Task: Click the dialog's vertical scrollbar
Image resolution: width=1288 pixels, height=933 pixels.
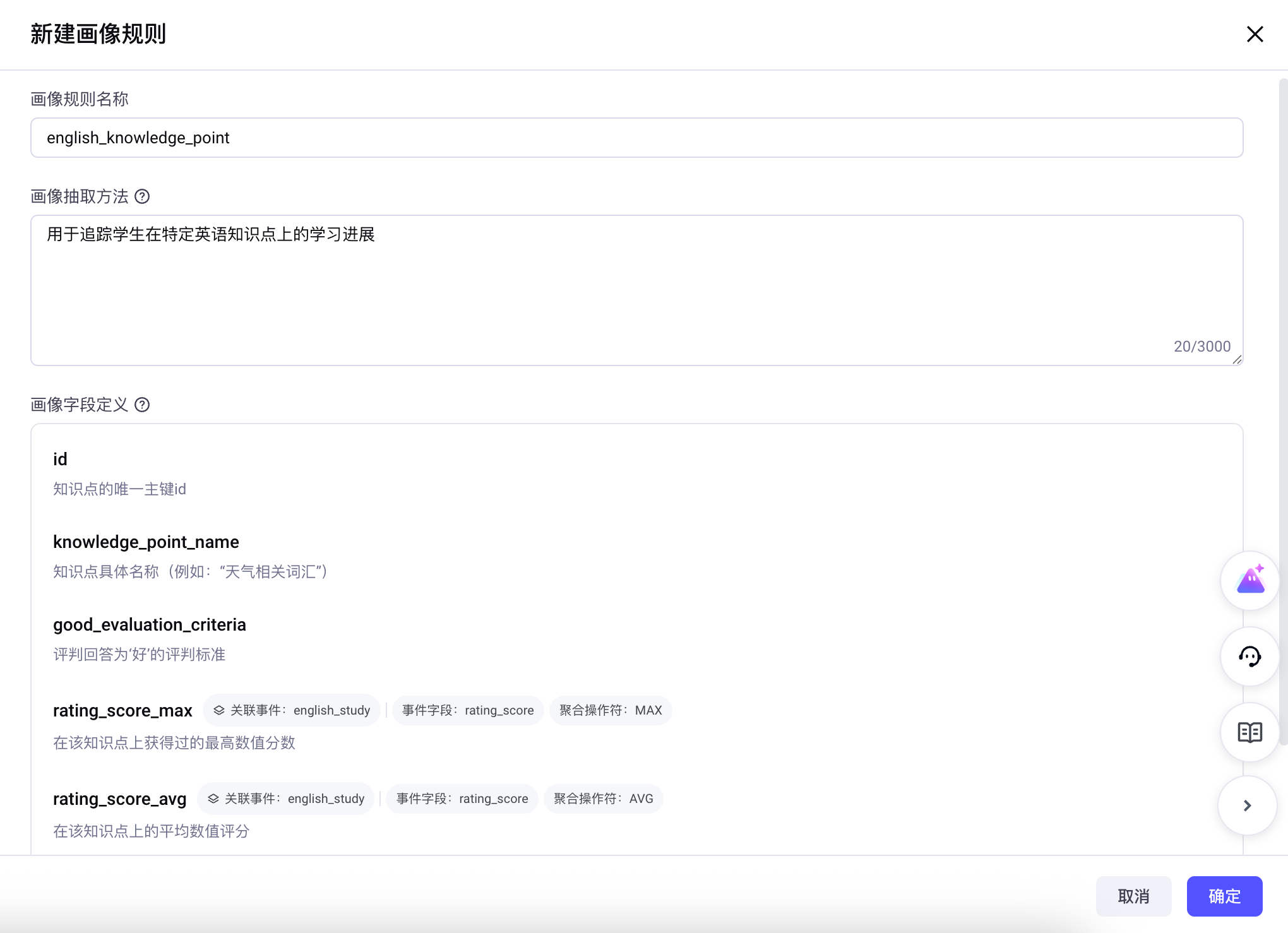Action: (x=1283, y=410)
